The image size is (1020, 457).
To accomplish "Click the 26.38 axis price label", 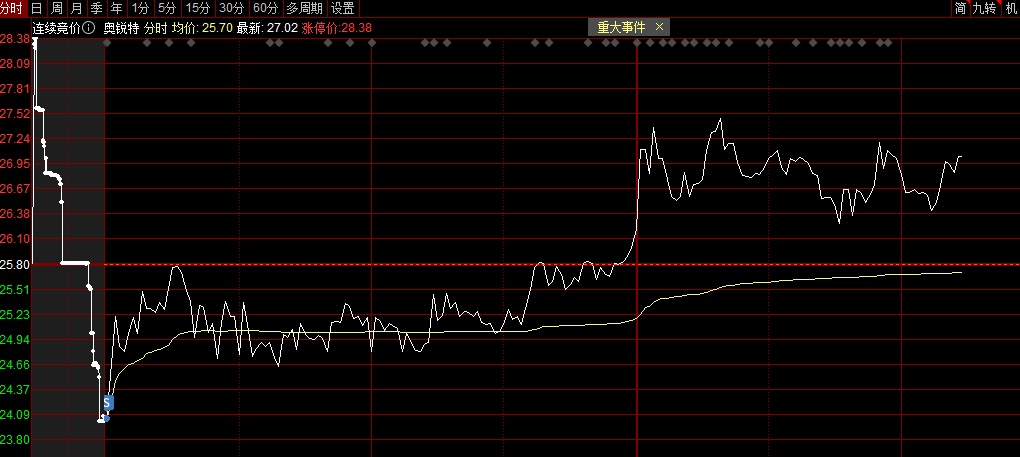I will [x=15, y=214].
